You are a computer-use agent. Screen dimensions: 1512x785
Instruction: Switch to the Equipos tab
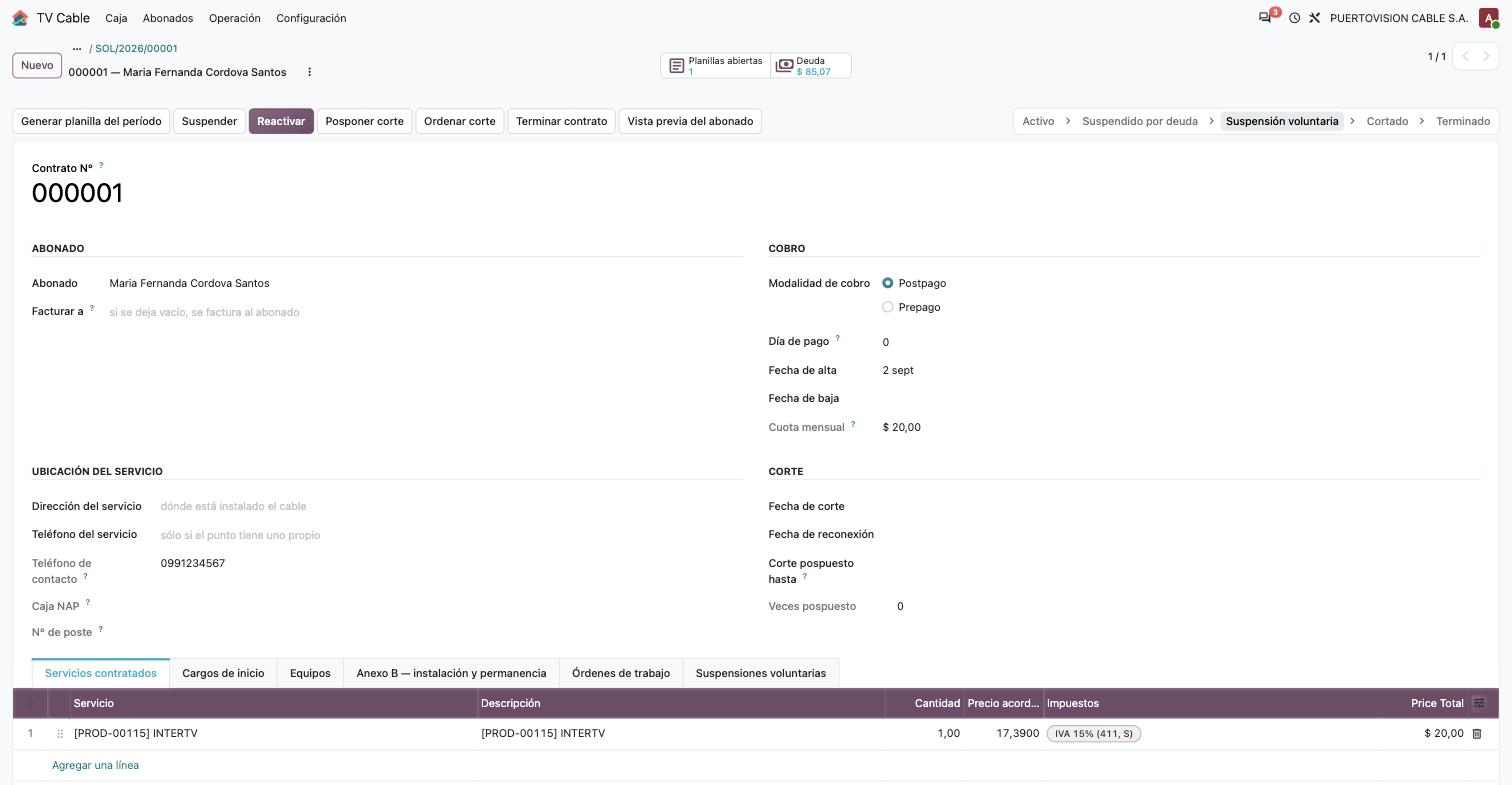point(310,673)
